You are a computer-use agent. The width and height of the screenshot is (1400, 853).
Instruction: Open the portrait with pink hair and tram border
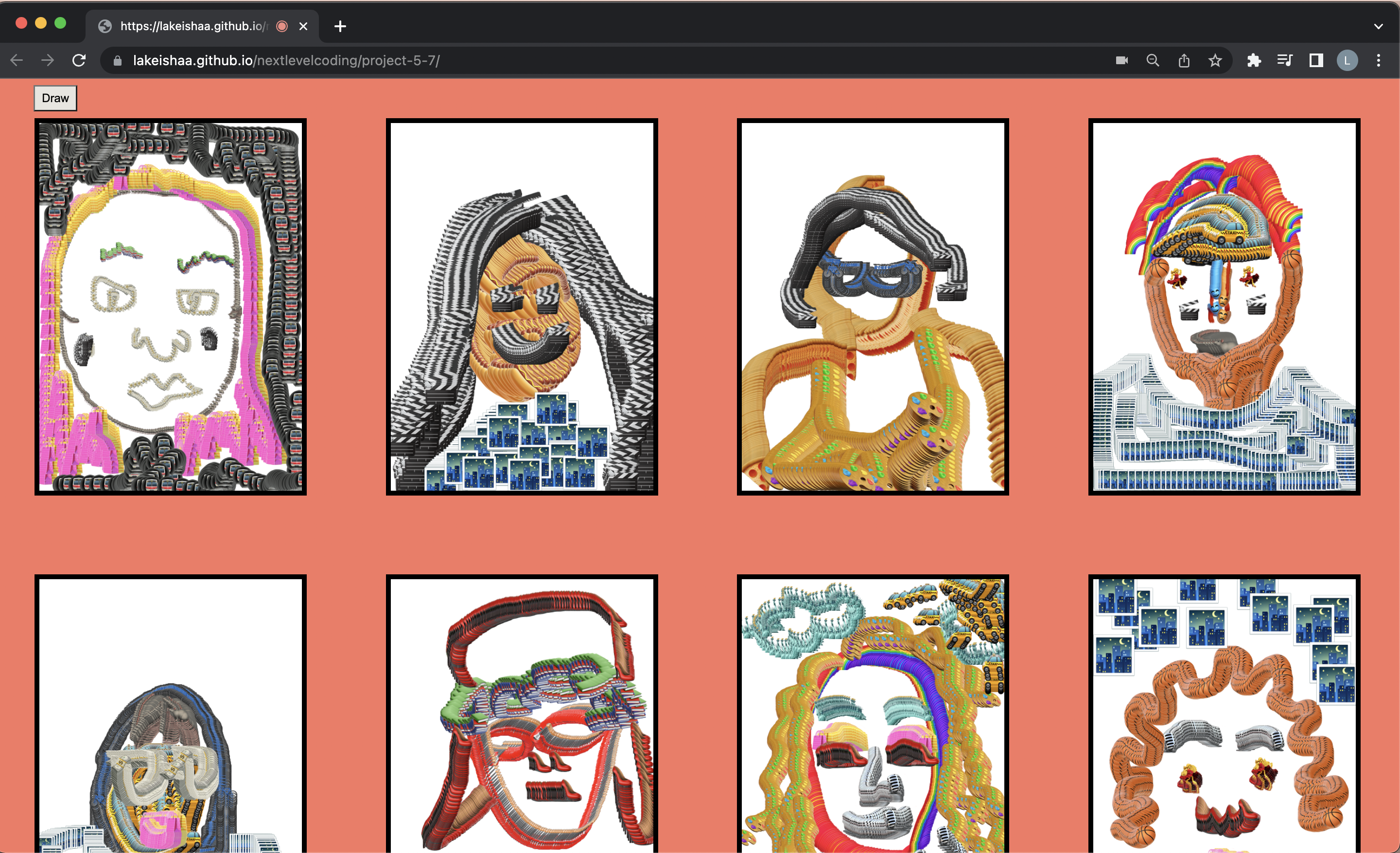(x=171, y=307)
